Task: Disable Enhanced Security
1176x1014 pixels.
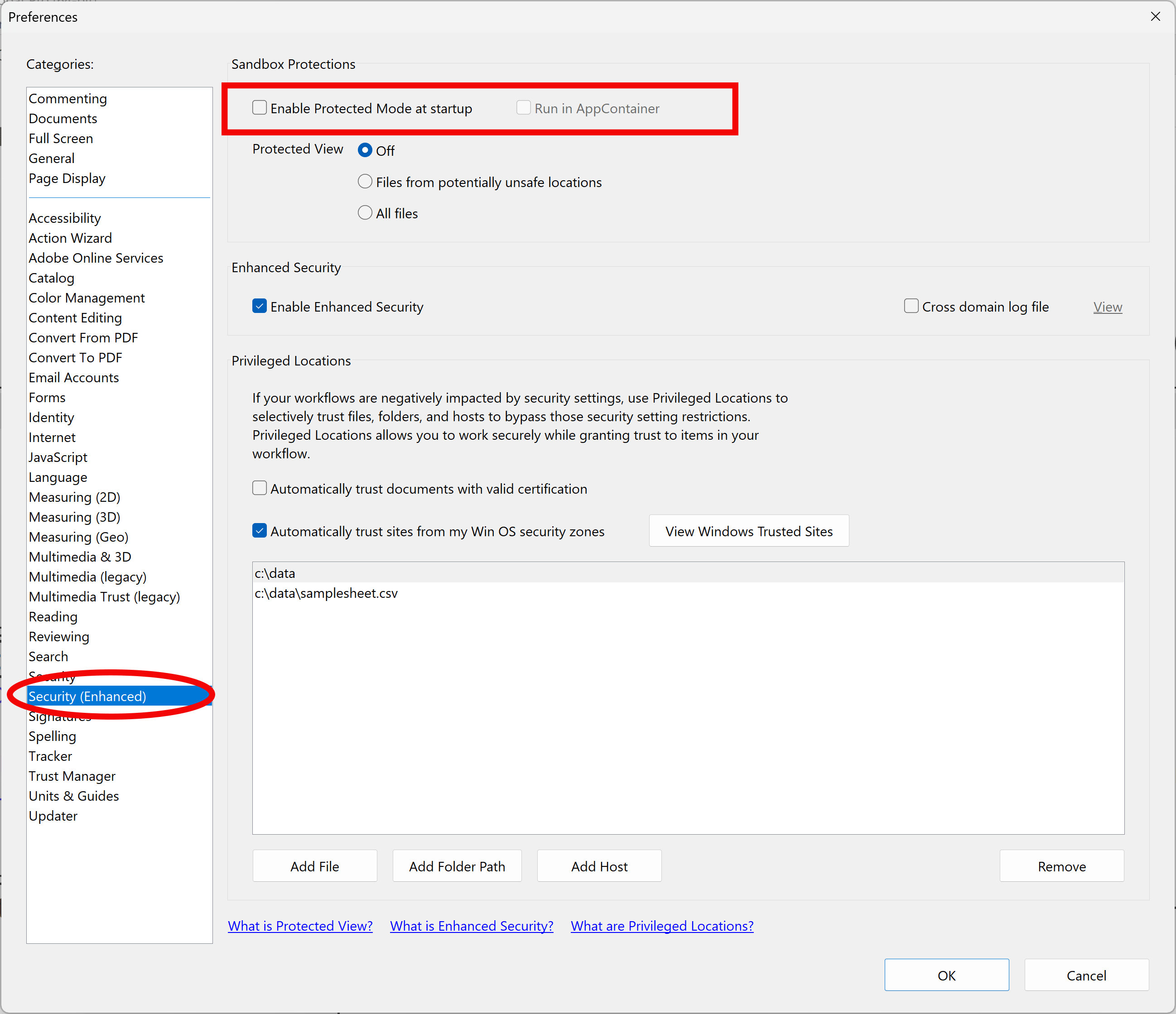Action: 260,306
